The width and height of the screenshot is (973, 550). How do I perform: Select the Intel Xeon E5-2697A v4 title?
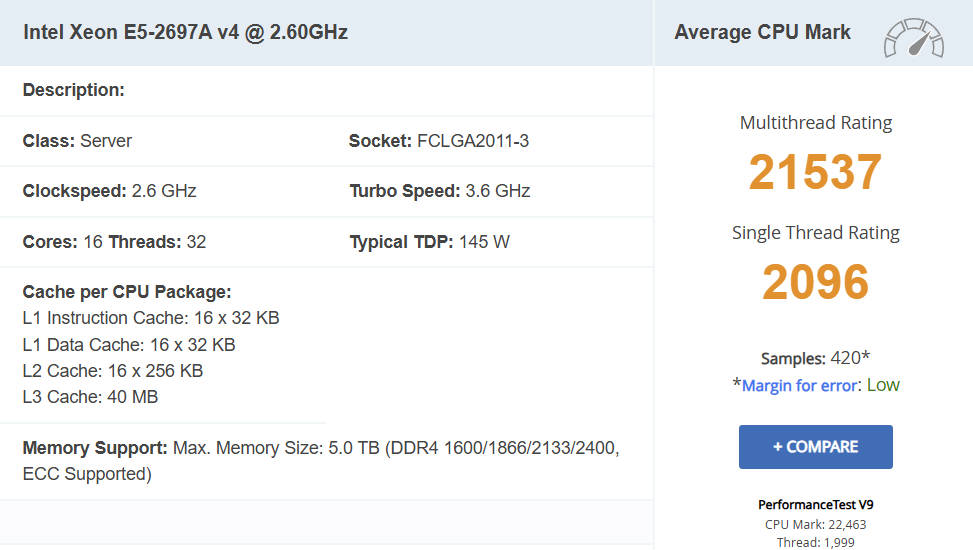(x=186, y=32)
